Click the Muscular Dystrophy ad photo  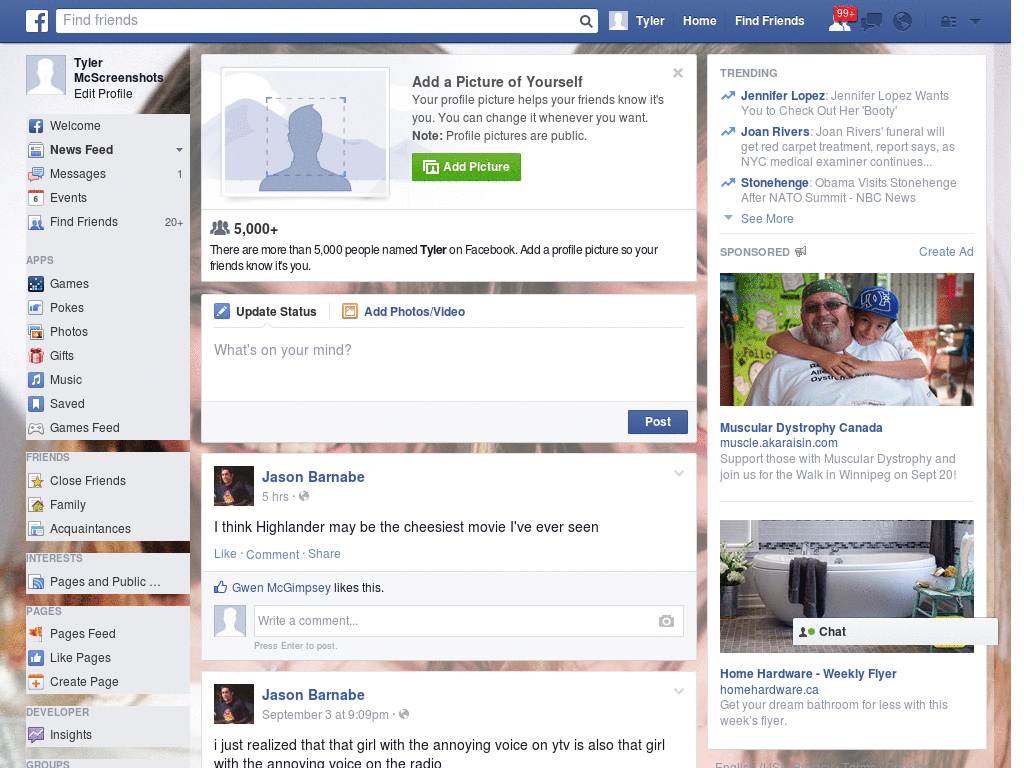[x=846, y=340]
